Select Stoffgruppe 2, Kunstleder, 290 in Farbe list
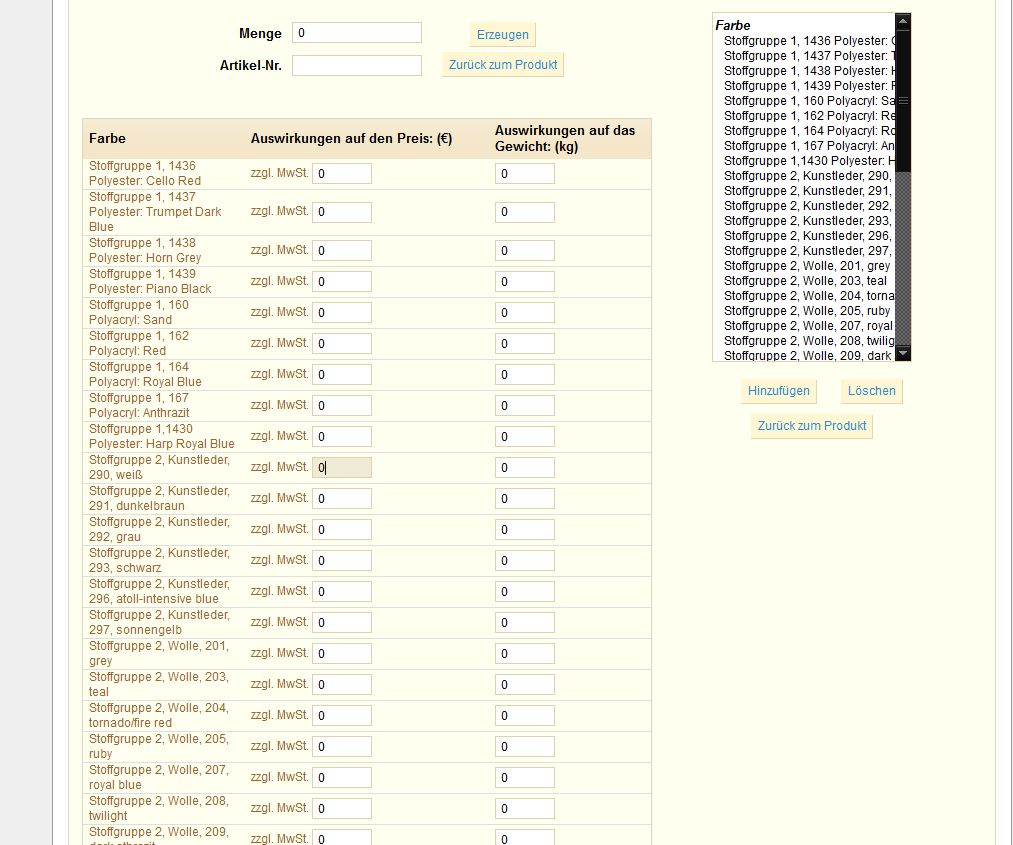1013x845 pixels. tap(809, 176)
